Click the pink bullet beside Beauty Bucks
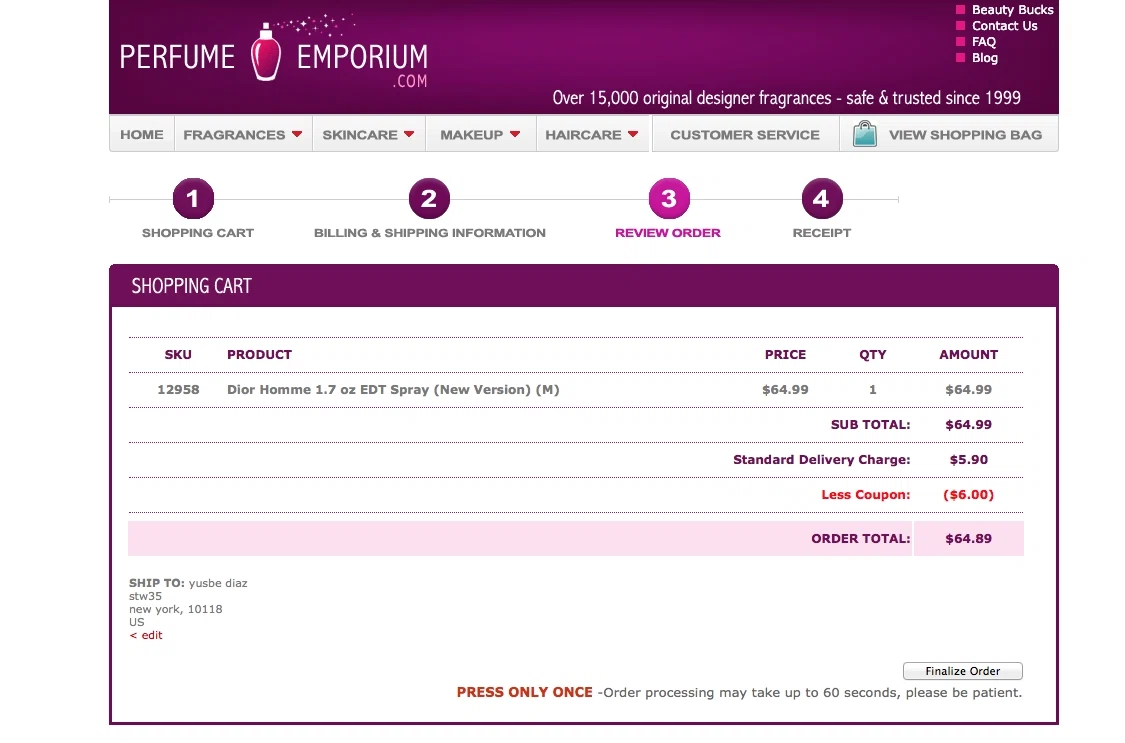Viewport: 1125px width, 743px height. pos(960,9)
